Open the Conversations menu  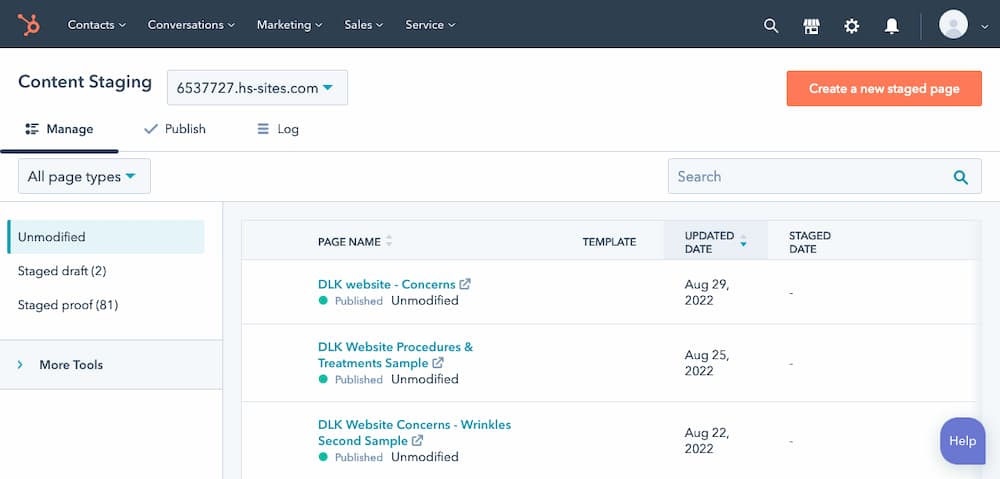(x=191, y=25)
